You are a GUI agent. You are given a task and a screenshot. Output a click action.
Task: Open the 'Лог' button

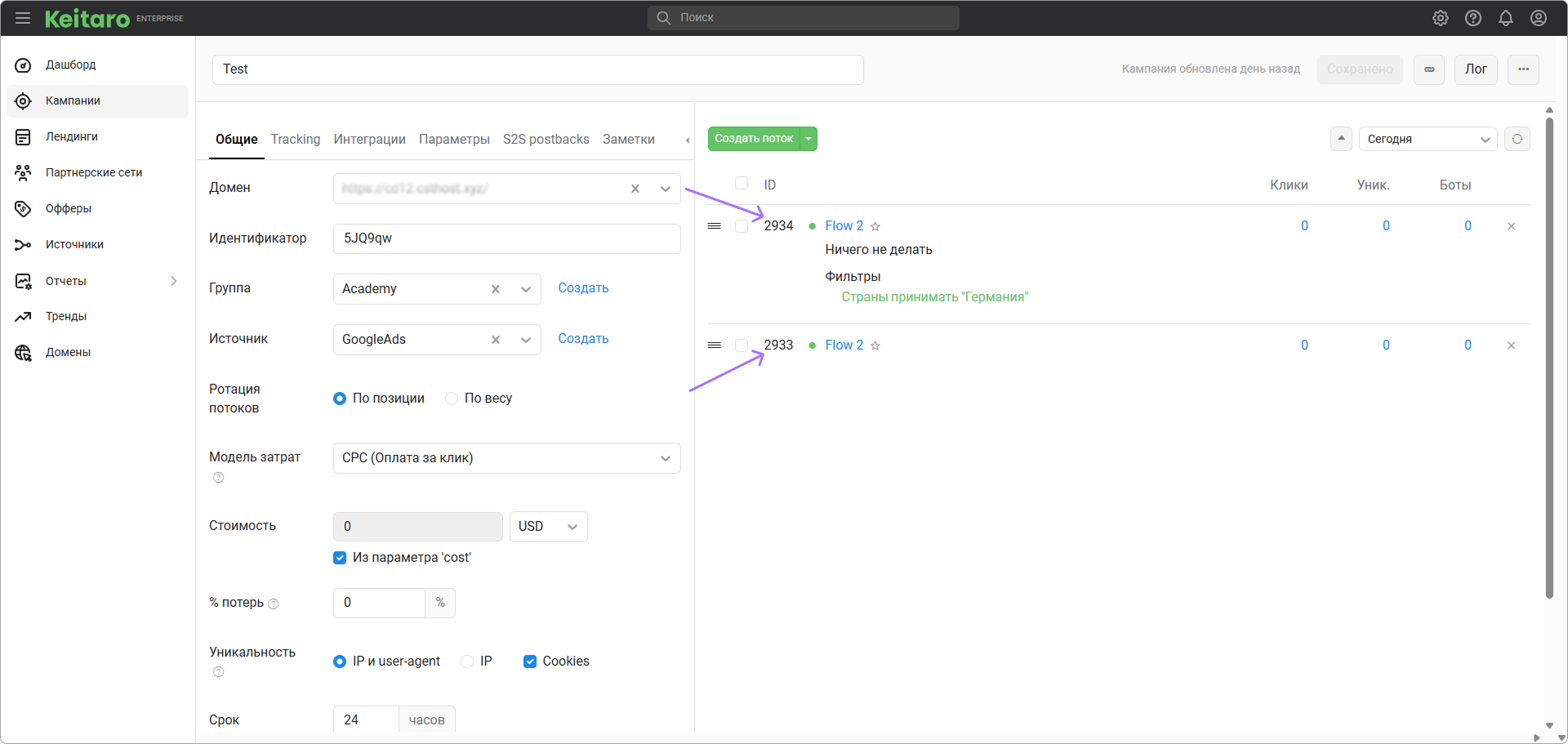pyautogui.click(x=1476, y=69)
